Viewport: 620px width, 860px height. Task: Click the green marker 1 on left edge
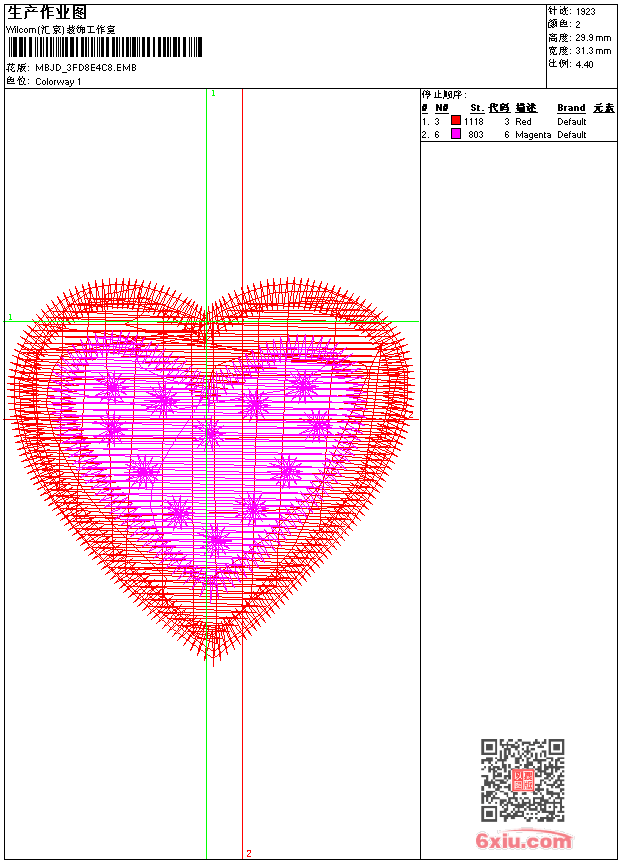[10, 317]
